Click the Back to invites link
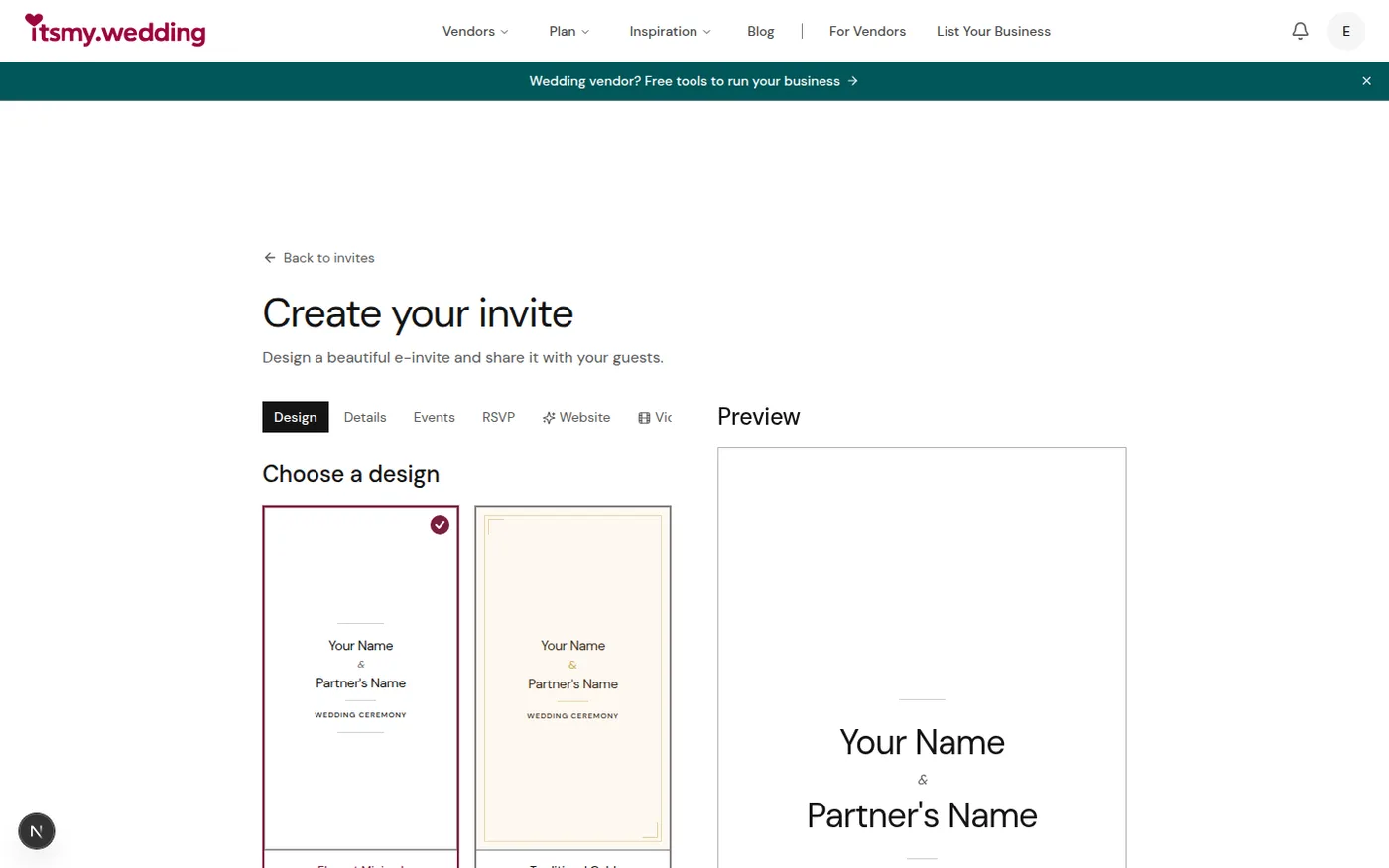The image size is (1389, 868). (x=328, y=257)
